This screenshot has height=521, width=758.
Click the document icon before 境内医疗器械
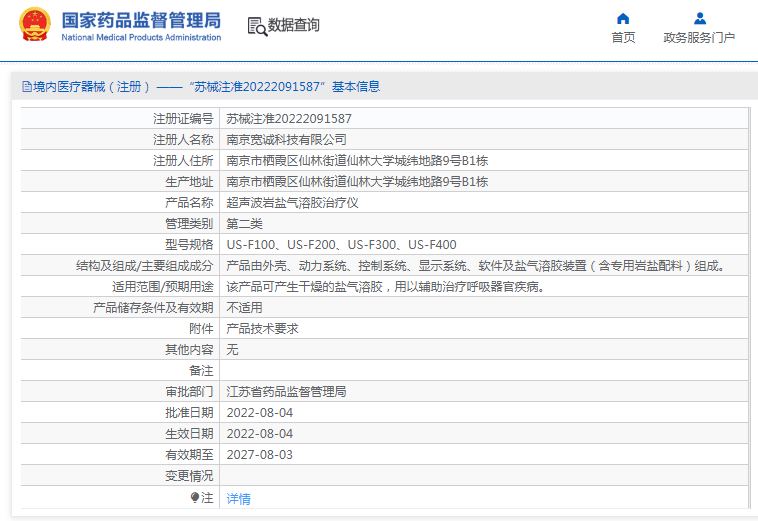coord(27,87)
